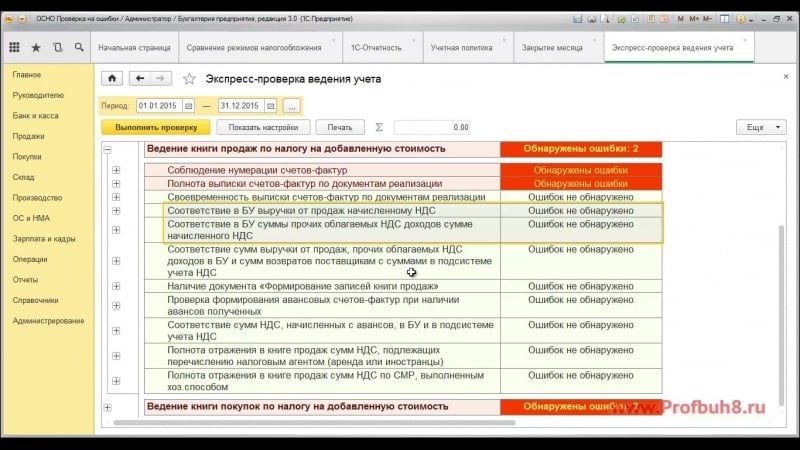This screenshot has height=450, width=800.
Task: Open the sections menu grid icon
Action: (14, 47)
